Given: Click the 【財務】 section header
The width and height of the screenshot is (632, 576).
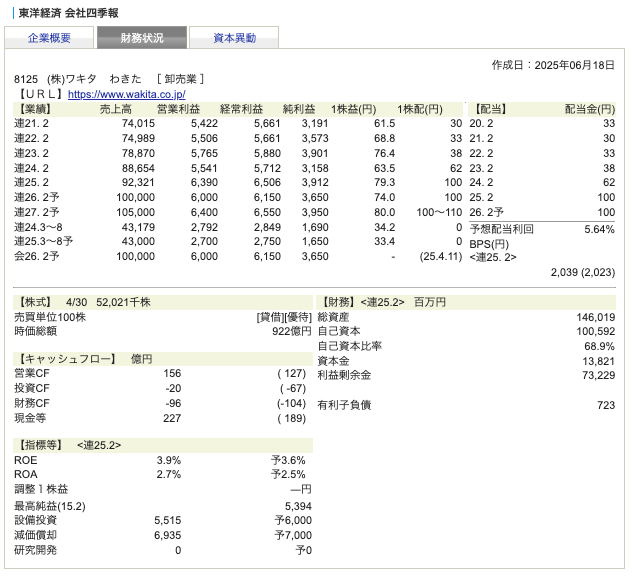Looking at the screenshot, I should pyautogui.click(x=336, y=302).
